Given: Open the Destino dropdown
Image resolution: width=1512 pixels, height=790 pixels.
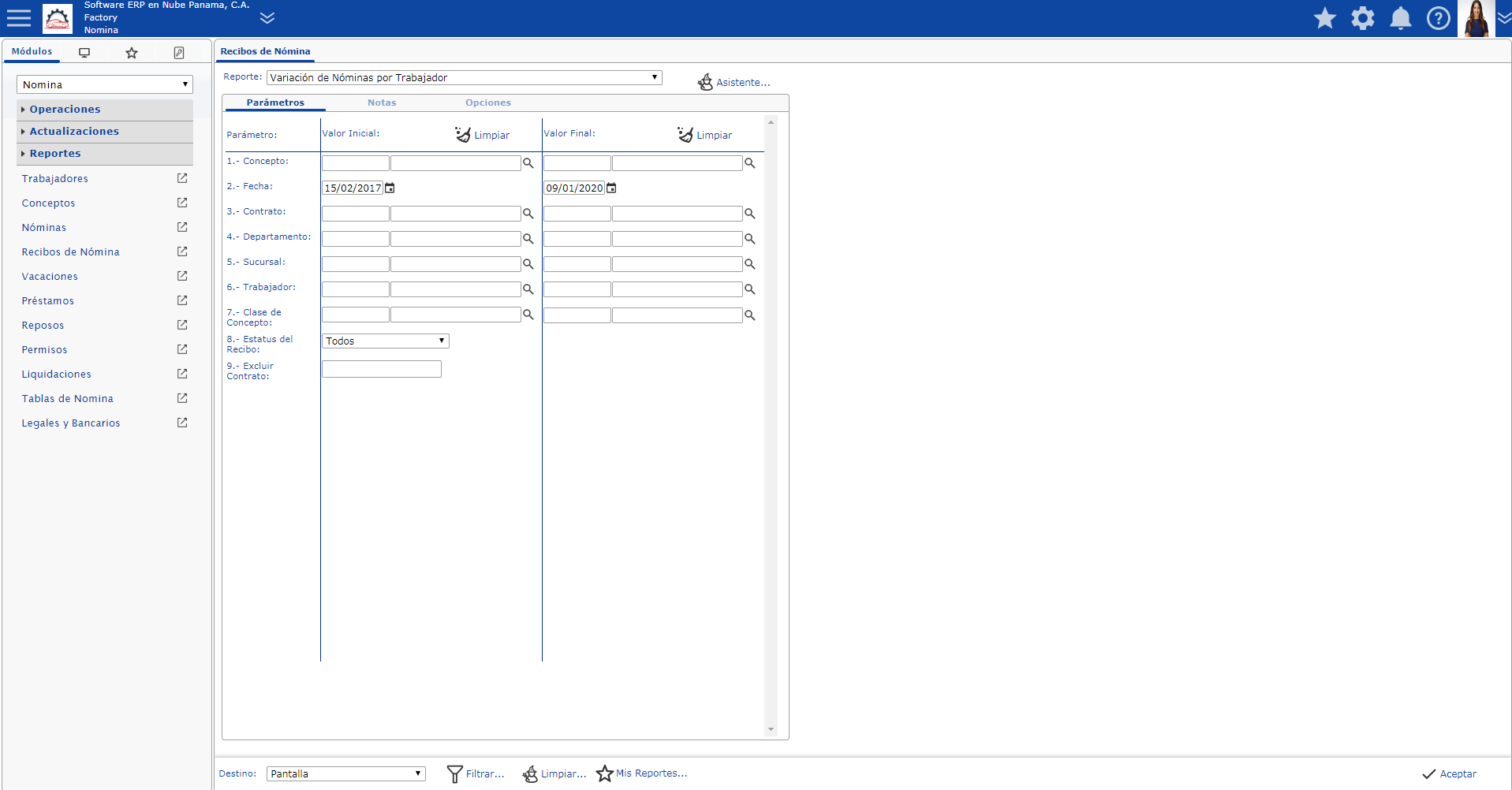Looking at the screenshot, I should (345, 773).
